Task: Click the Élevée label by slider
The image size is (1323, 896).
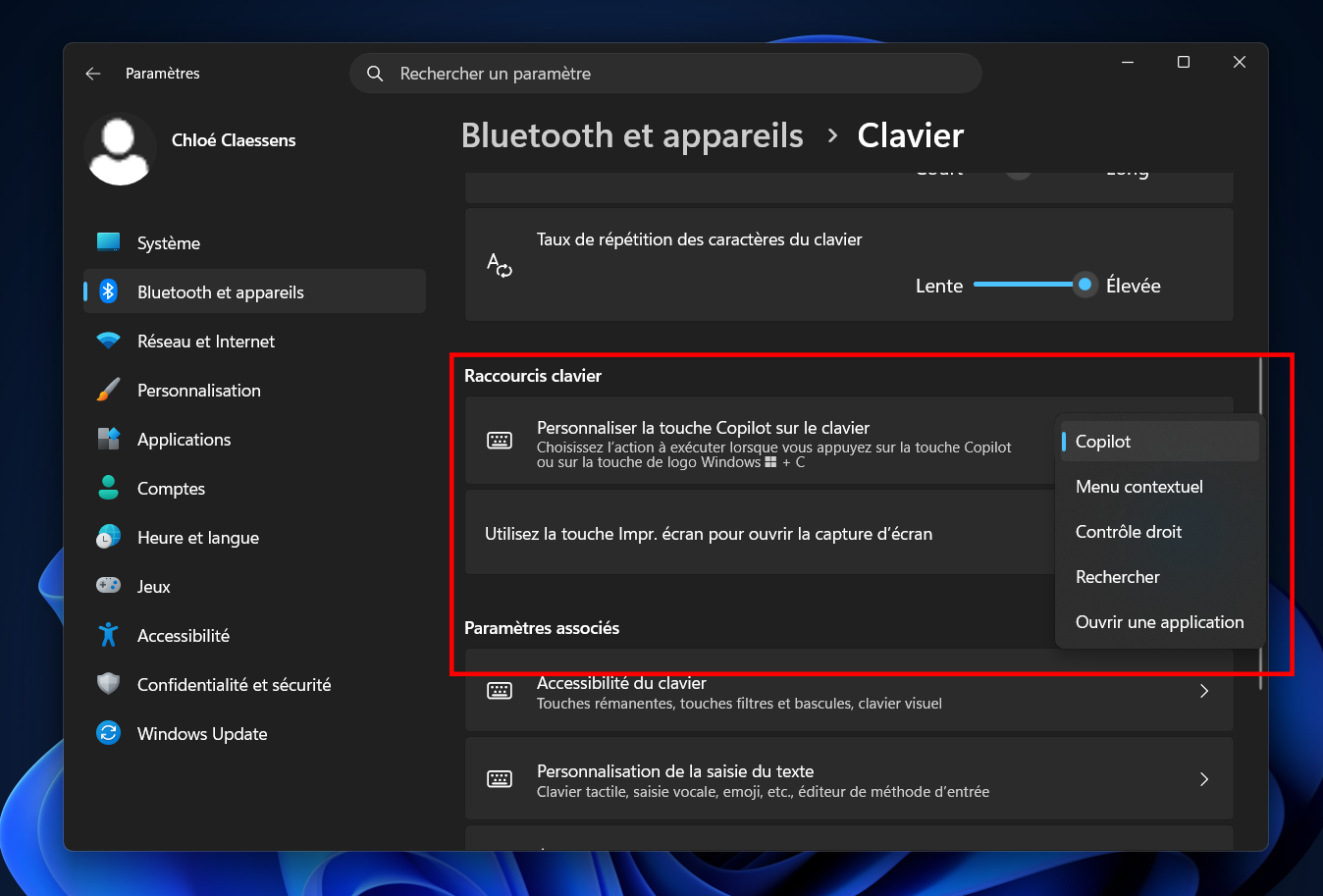Action: [1134, 286]
